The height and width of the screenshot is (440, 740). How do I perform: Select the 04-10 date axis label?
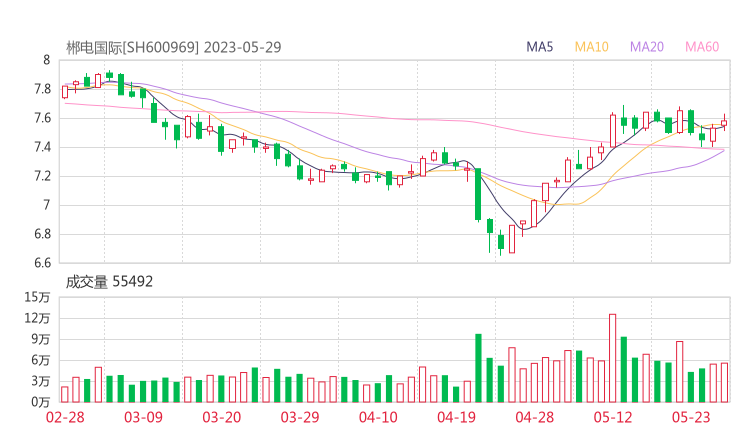pyautogui.click(x=378, y=417)
